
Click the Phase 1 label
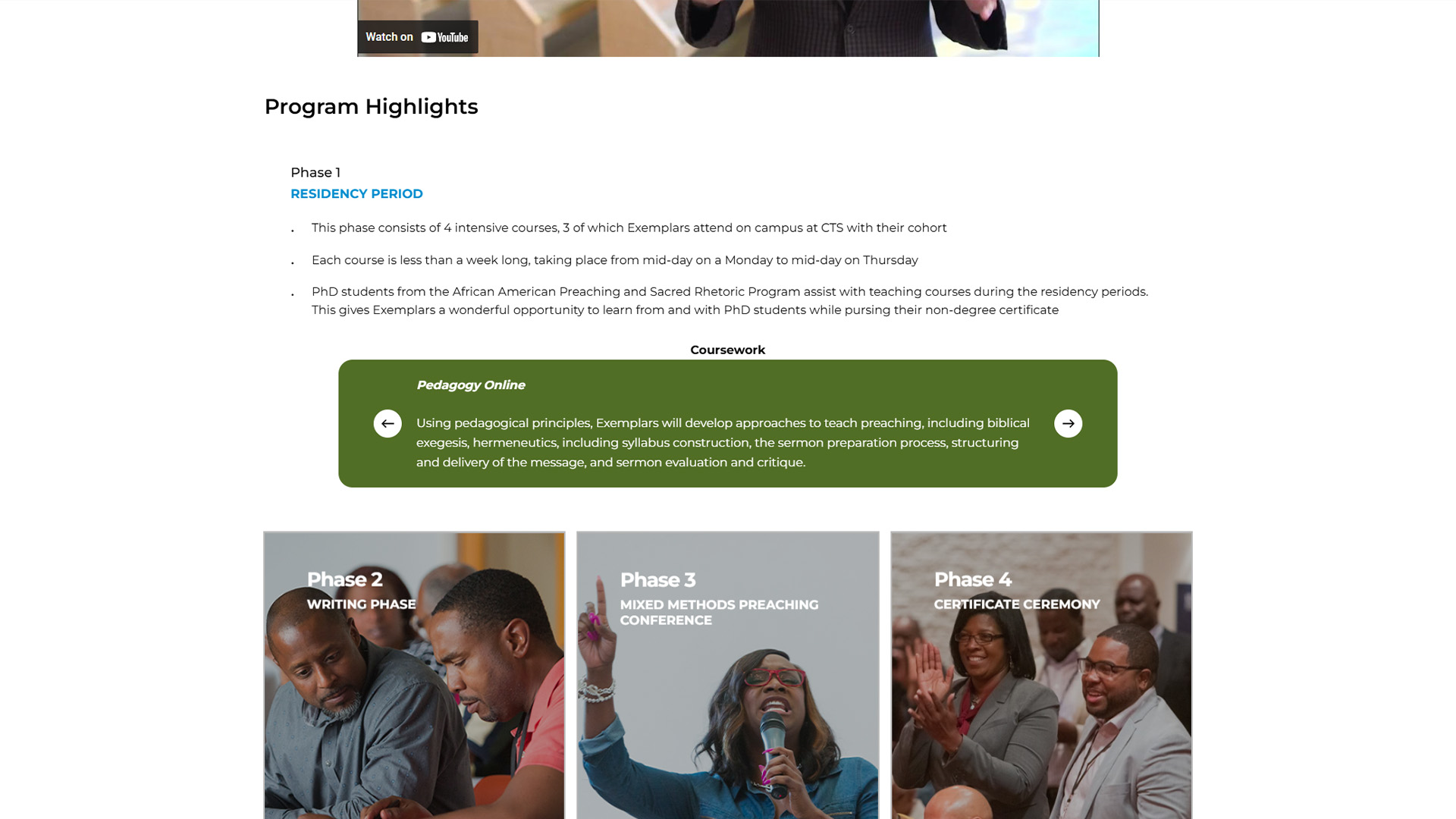click(315, 172)
